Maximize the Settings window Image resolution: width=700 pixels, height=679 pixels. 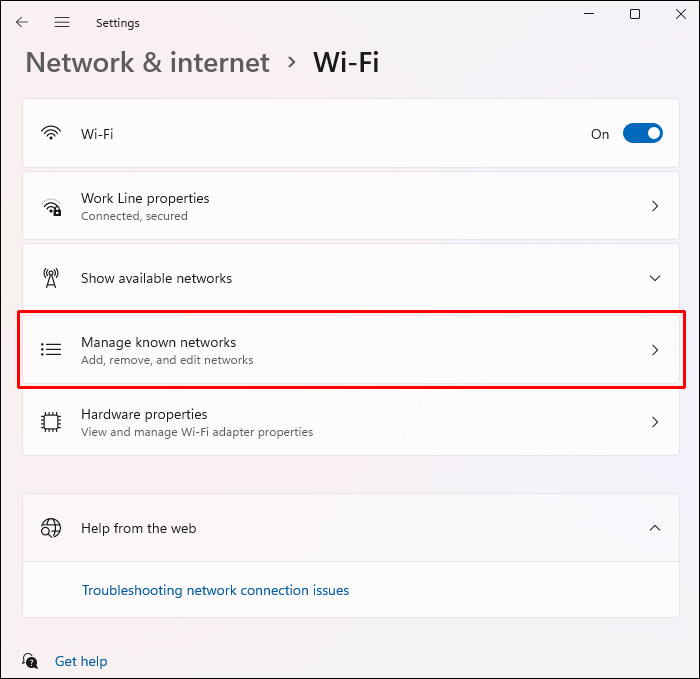pyautogui.click(x=635, y=14)
